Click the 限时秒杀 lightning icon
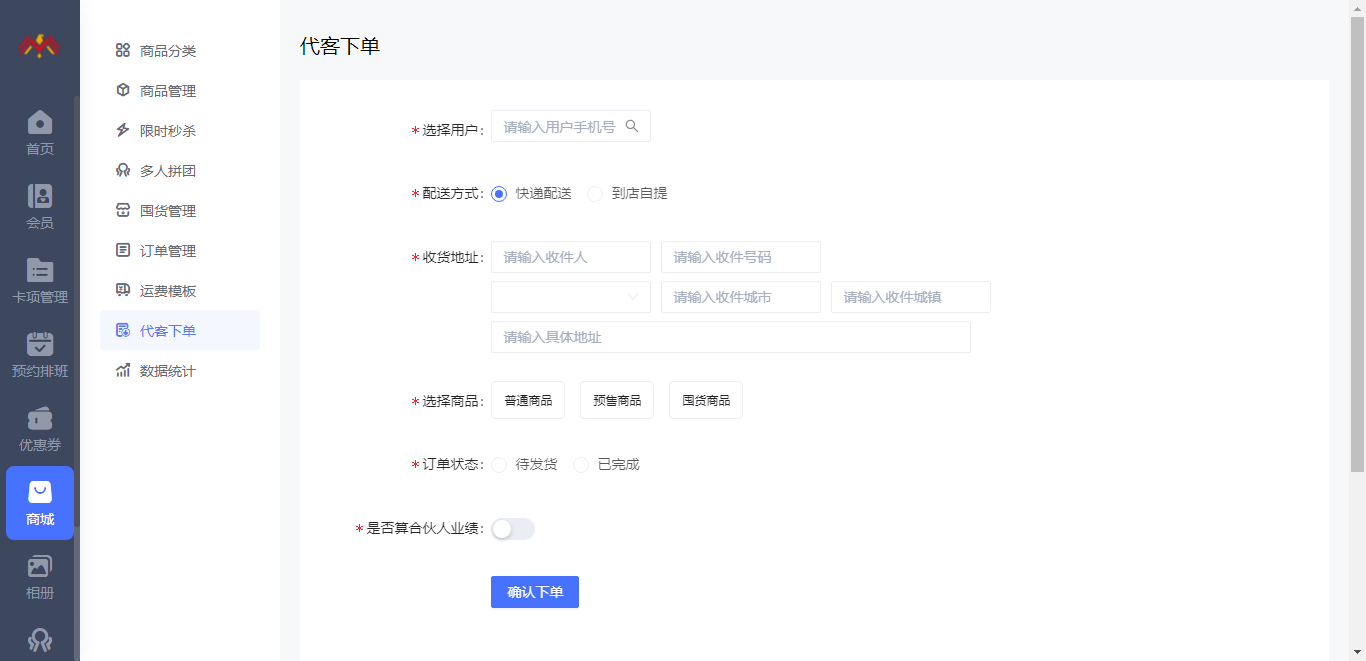The image size is (1366, 661). [123, 130]
